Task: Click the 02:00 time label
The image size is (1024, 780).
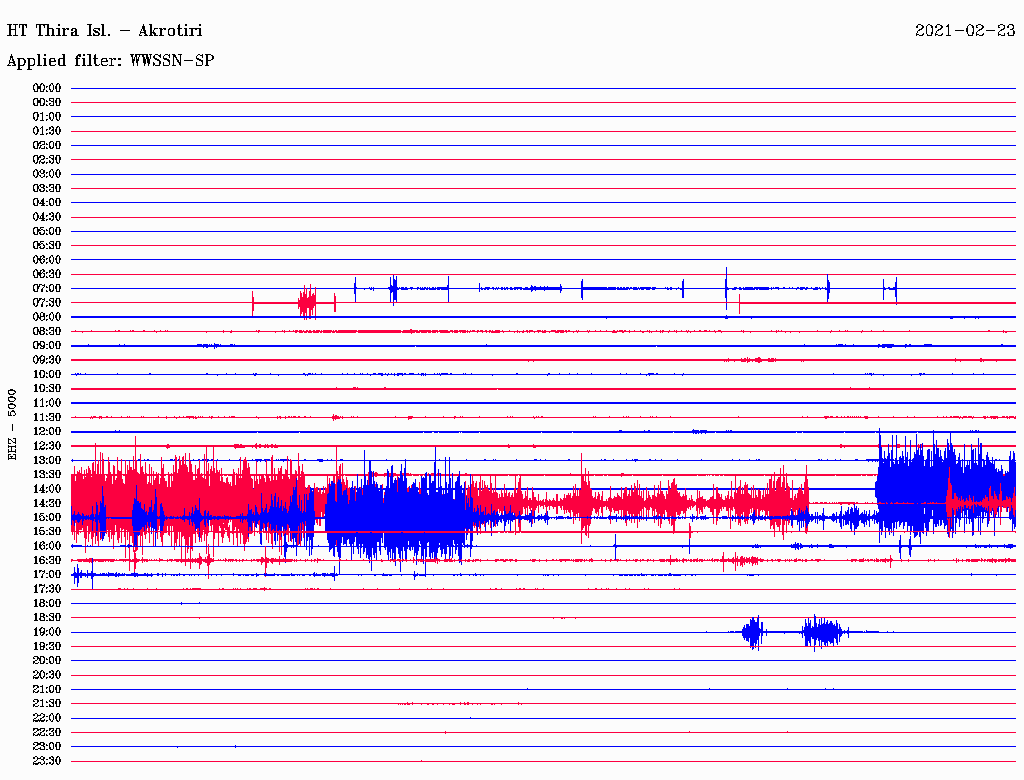Action: tap(47, 146)
